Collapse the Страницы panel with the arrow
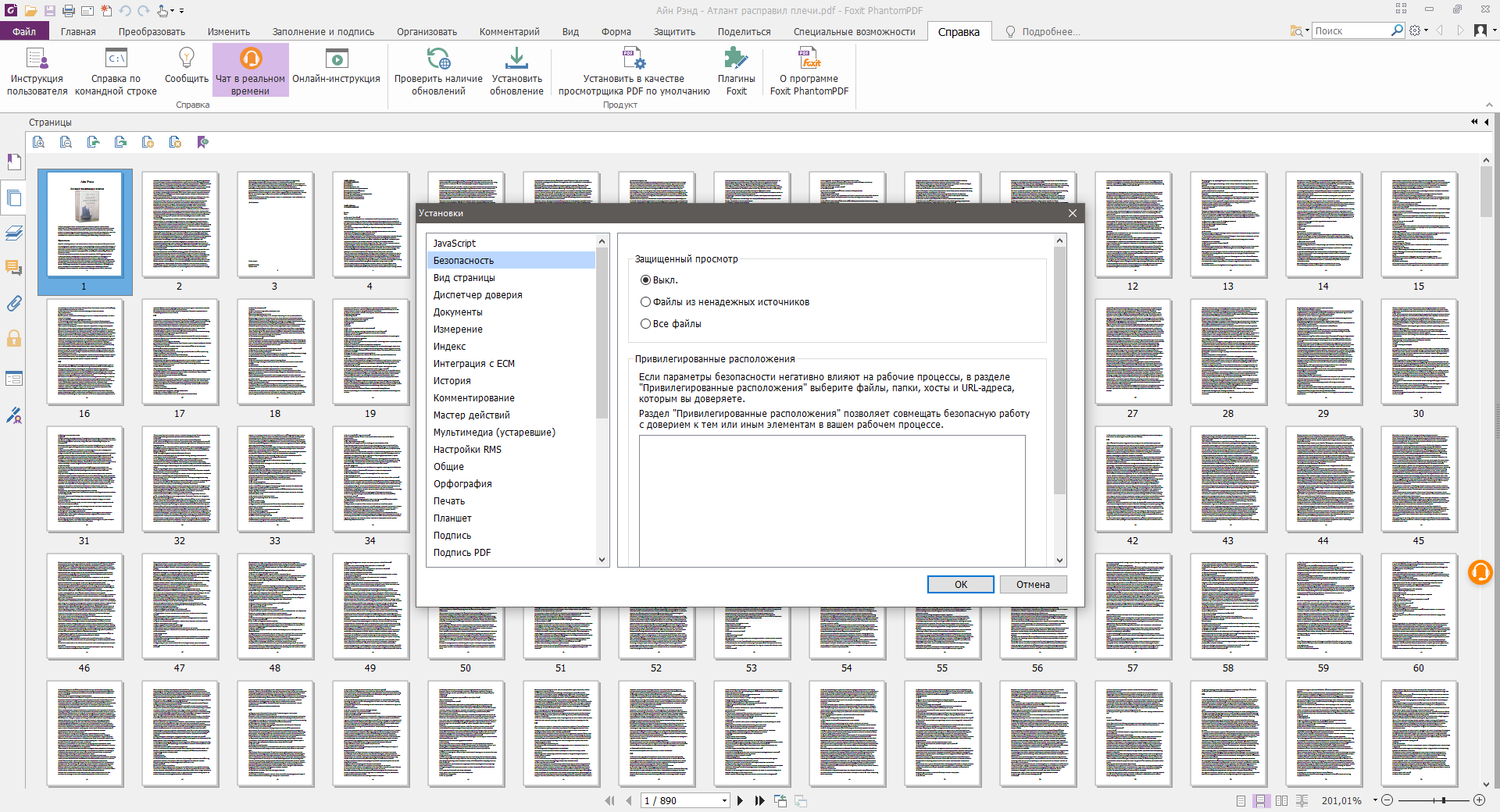The height and width of the screenshot is (812, 1500). tap(1486, 122)
